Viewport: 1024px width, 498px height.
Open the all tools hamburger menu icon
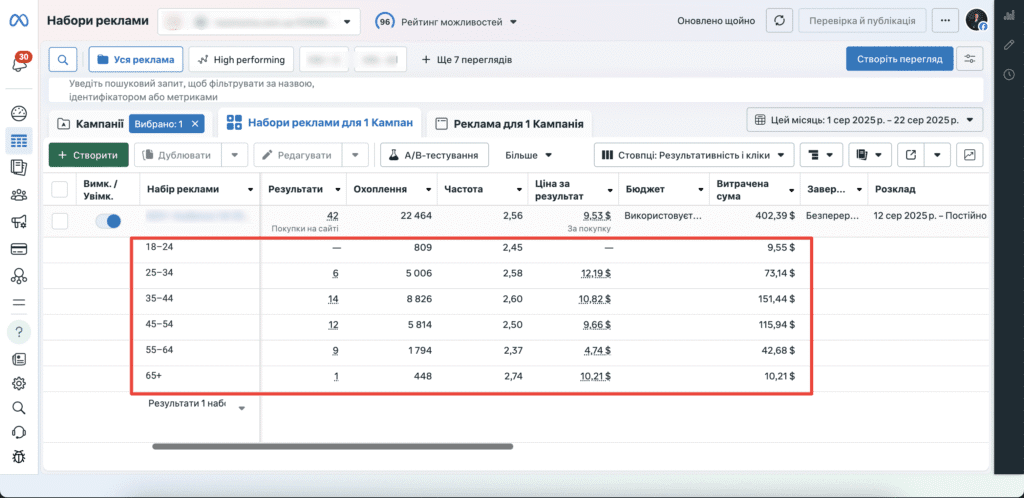(x=19, y=302)
